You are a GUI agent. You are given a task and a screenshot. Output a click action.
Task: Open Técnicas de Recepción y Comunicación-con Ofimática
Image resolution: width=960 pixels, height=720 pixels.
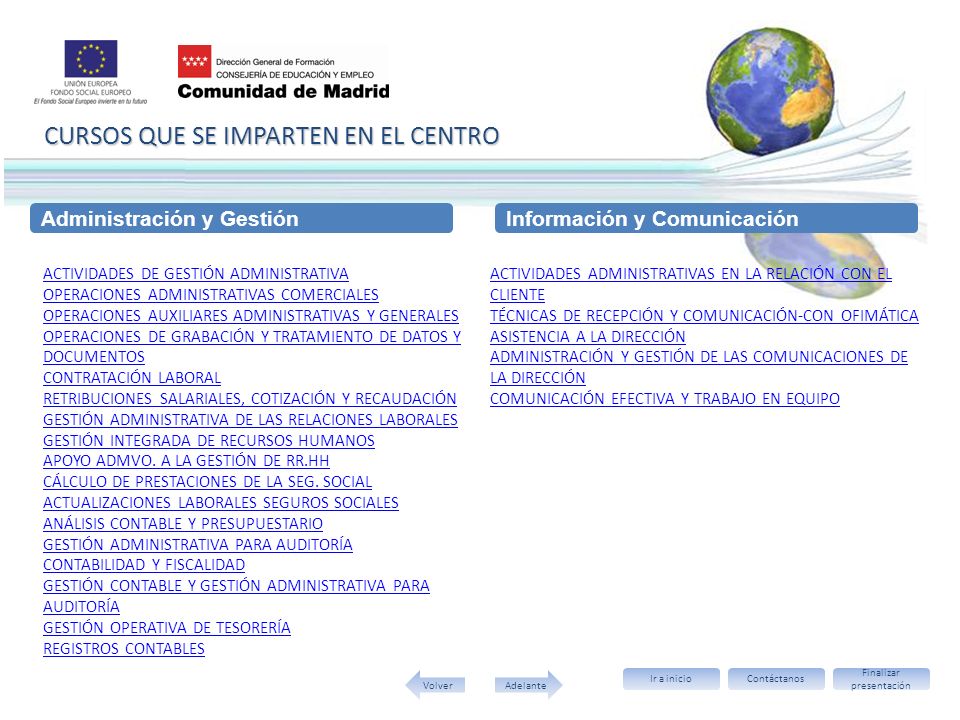(704, 315)
